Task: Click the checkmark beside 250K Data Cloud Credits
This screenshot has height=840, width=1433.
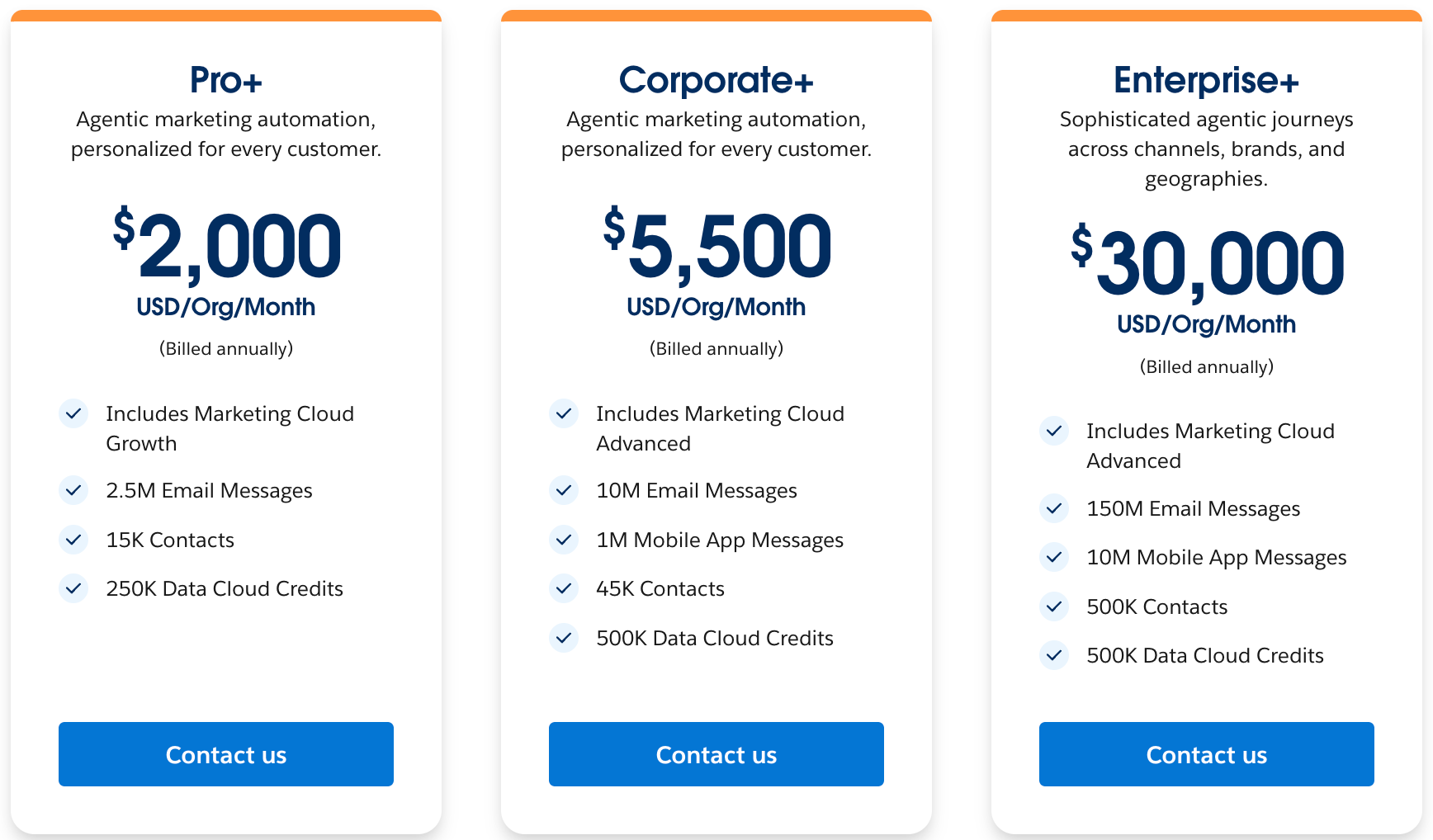Action: click(73, 588)
